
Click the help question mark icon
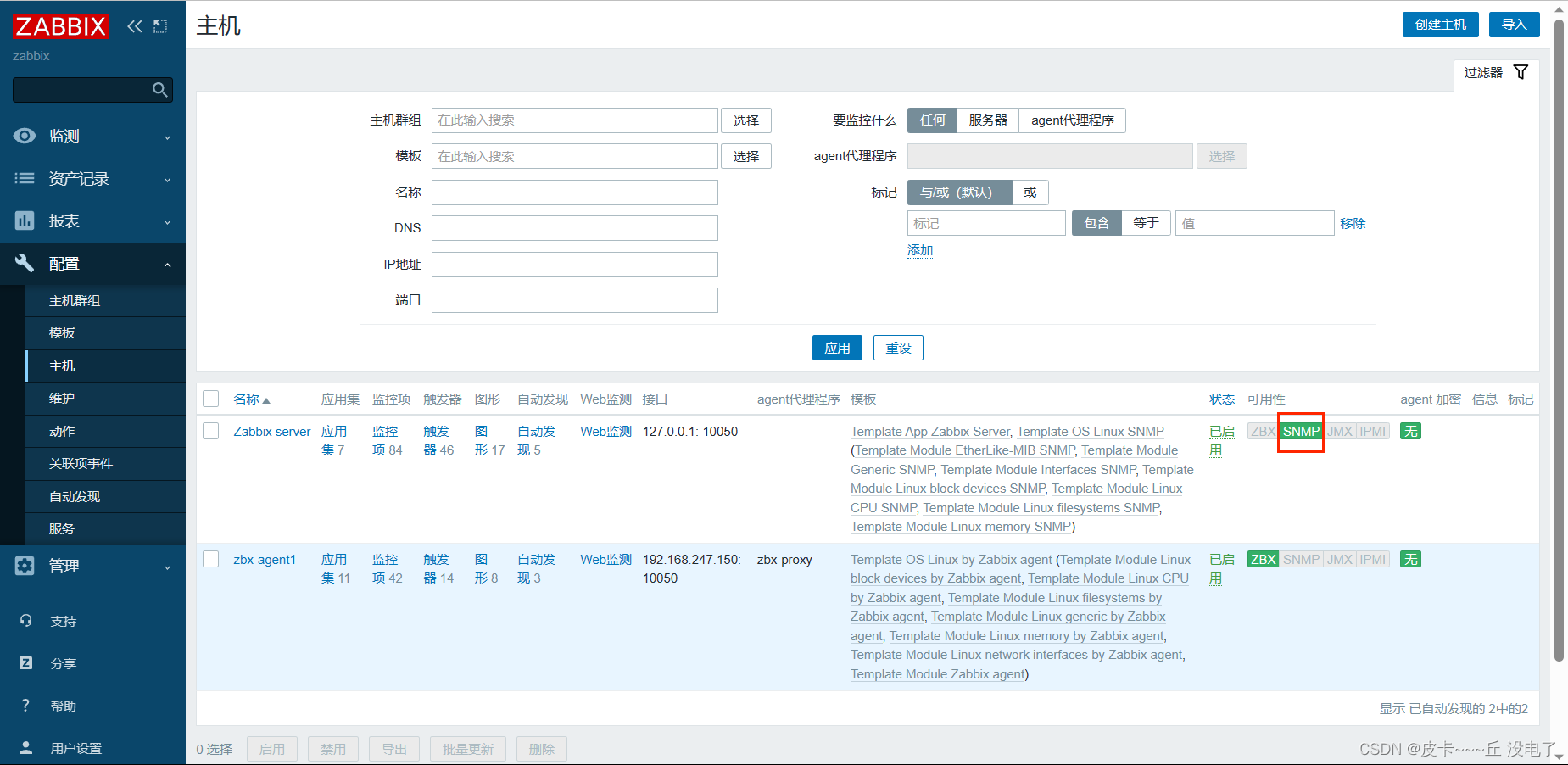coord(25,706)
